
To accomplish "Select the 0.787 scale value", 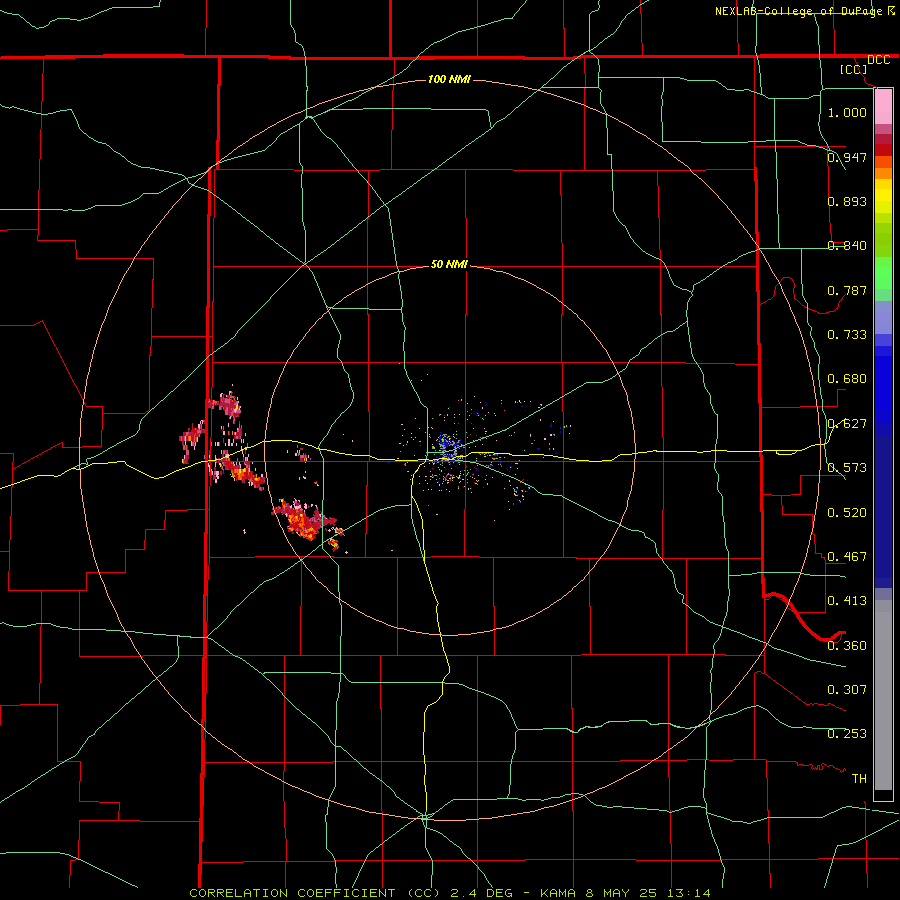I will [847, 290].
